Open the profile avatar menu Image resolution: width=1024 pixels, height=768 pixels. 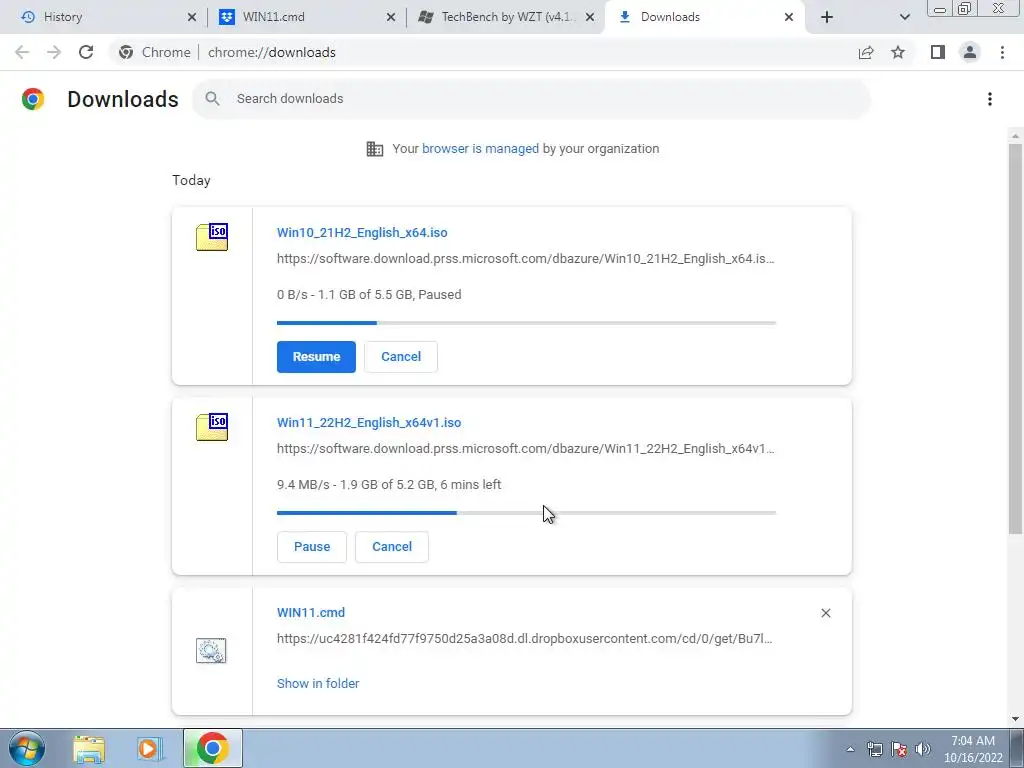pos(970,52)
